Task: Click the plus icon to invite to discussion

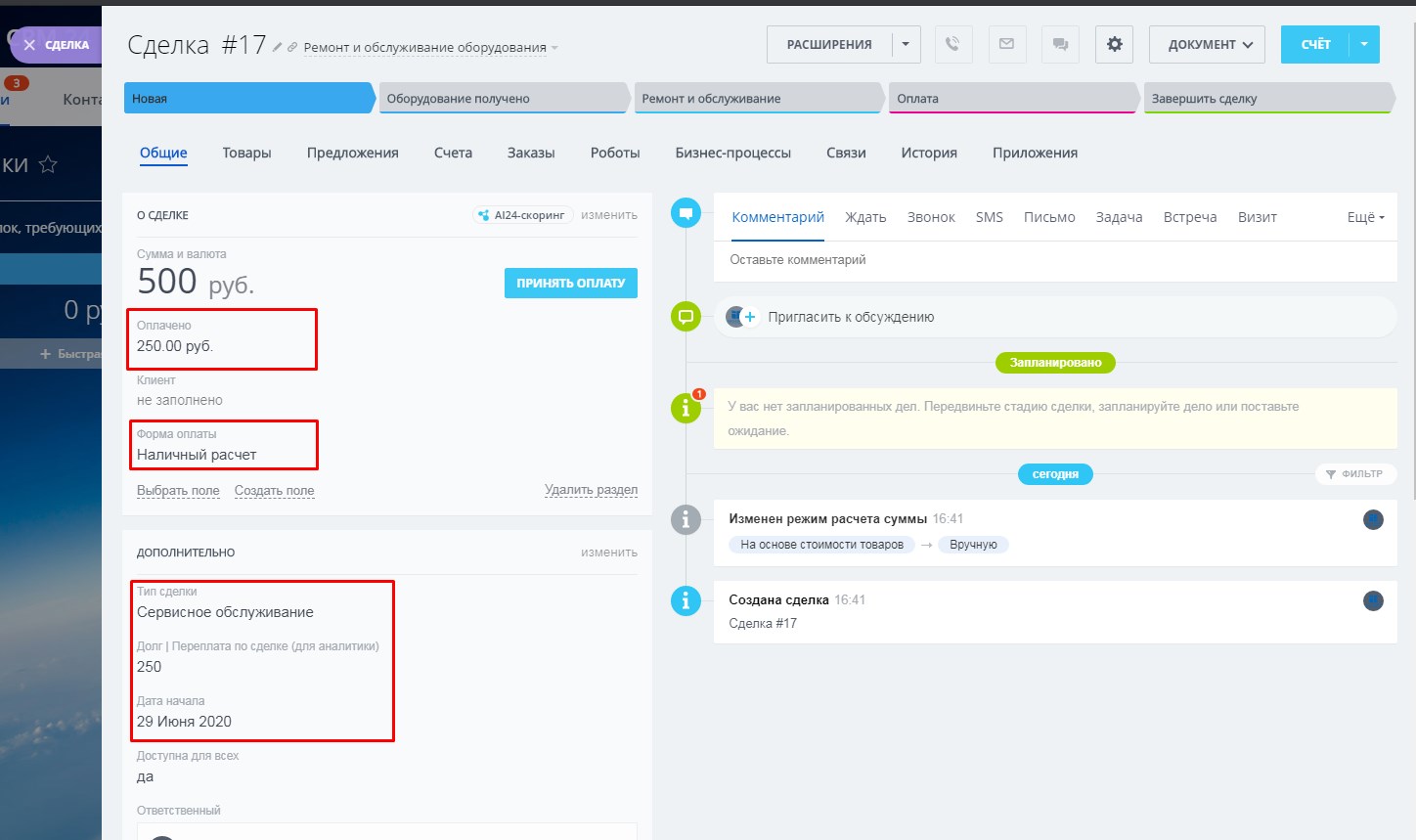Action: [750, 317]
